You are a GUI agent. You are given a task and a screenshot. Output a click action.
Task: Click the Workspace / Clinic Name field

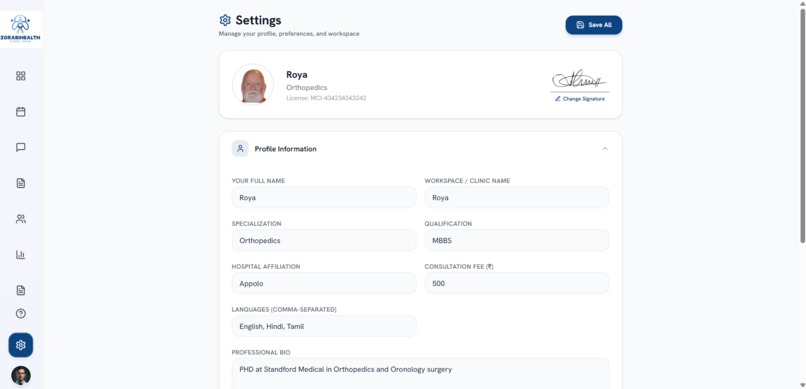coord(517,197)
